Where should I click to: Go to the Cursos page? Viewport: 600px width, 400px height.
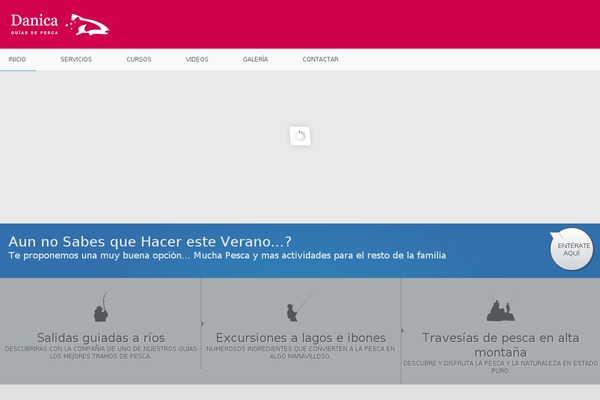click(139, 59)
